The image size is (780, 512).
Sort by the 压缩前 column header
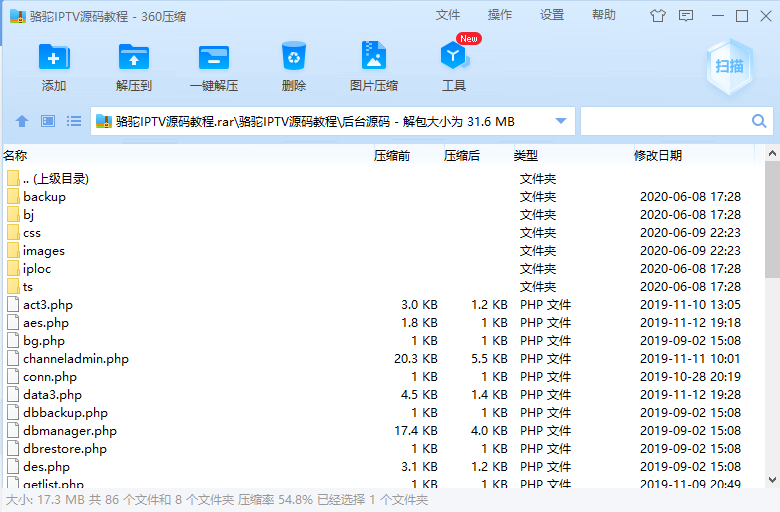tap(392, 156)
